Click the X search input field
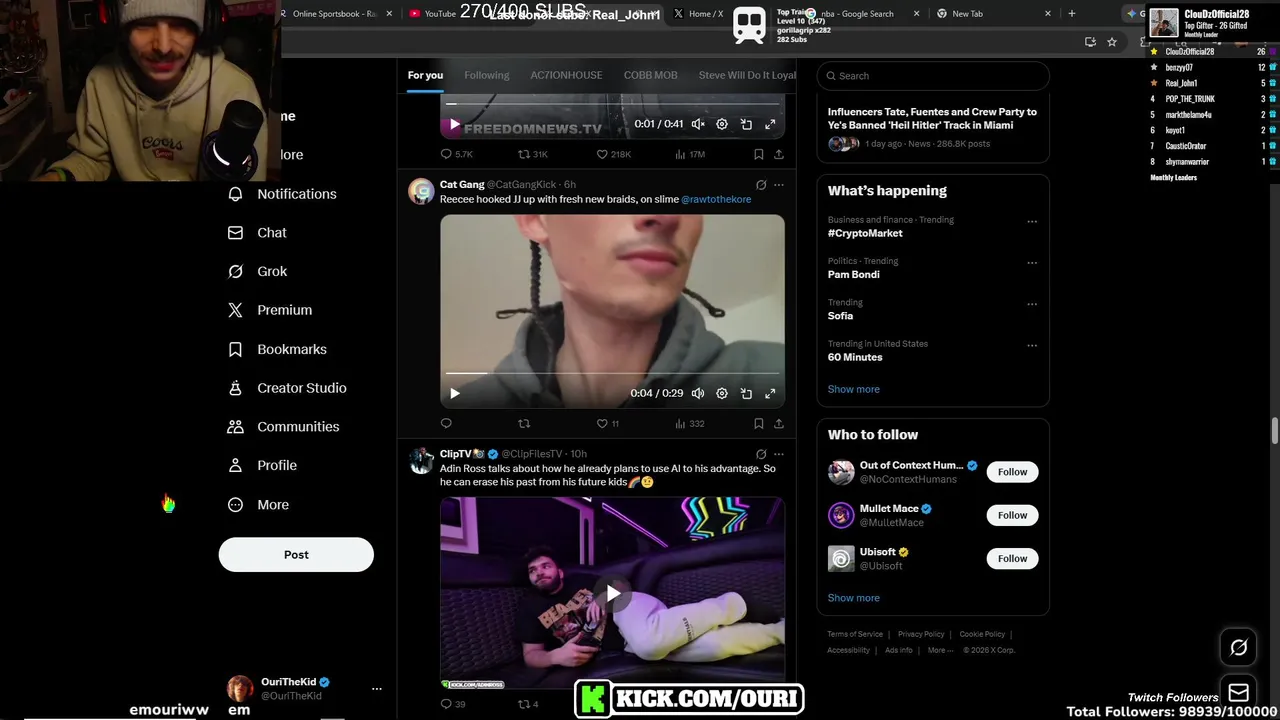 click(933, 76)
